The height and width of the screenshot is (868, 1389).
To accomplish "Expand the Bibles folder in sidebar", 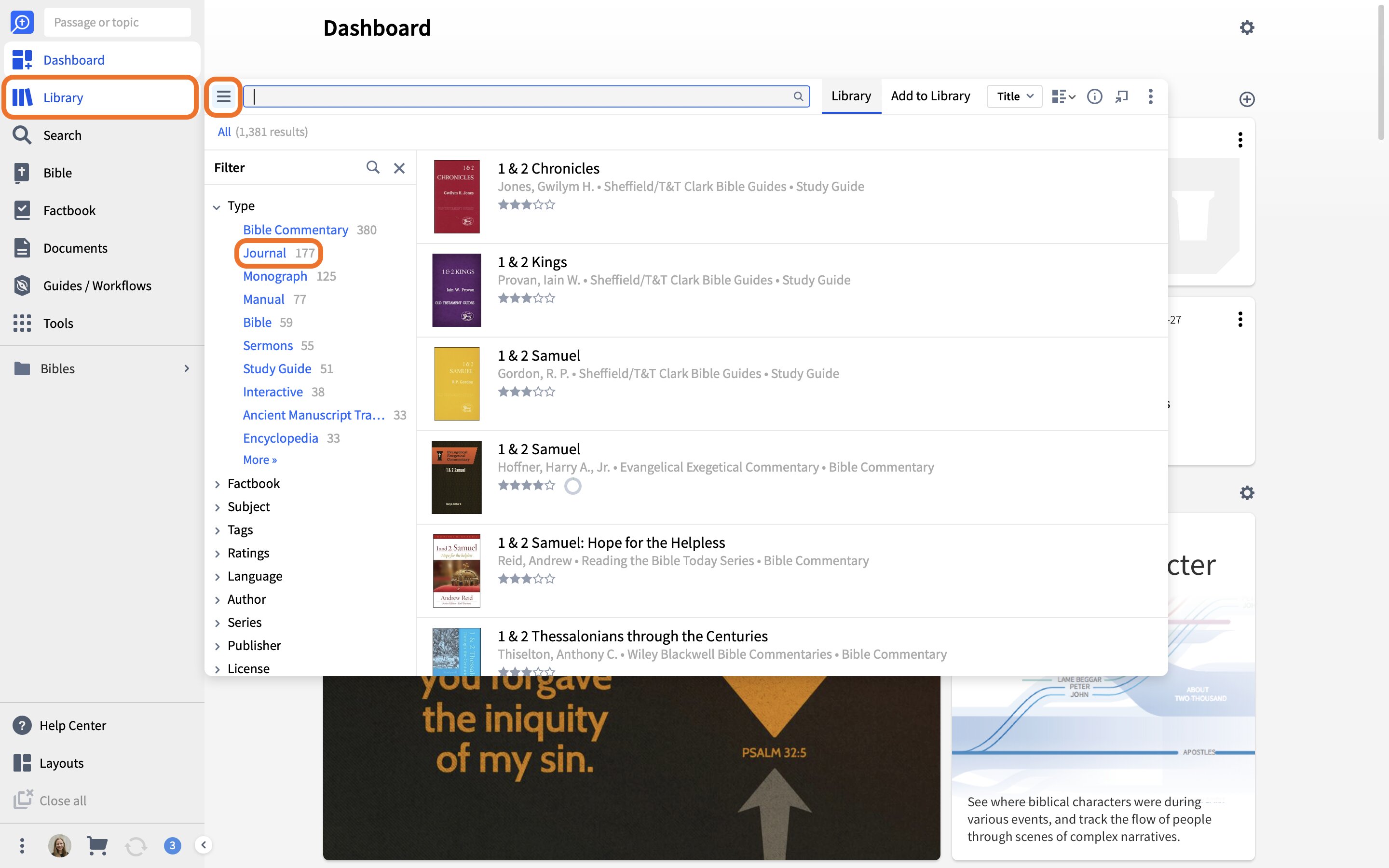I will [187, 368].
